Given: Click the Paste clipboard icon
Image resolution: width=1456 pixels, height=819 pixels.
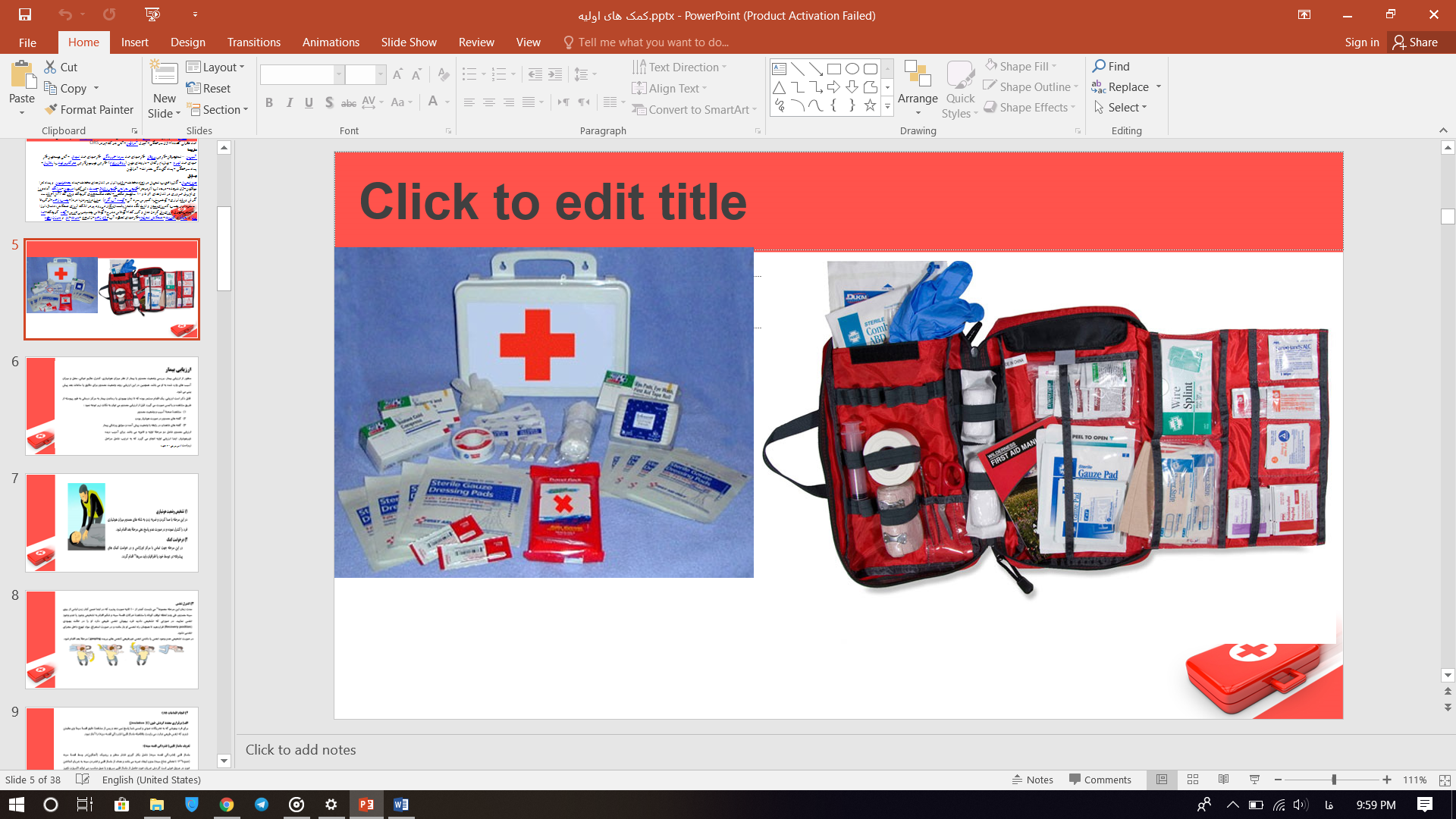Looking at the screenshot, I should coord(22,76).
